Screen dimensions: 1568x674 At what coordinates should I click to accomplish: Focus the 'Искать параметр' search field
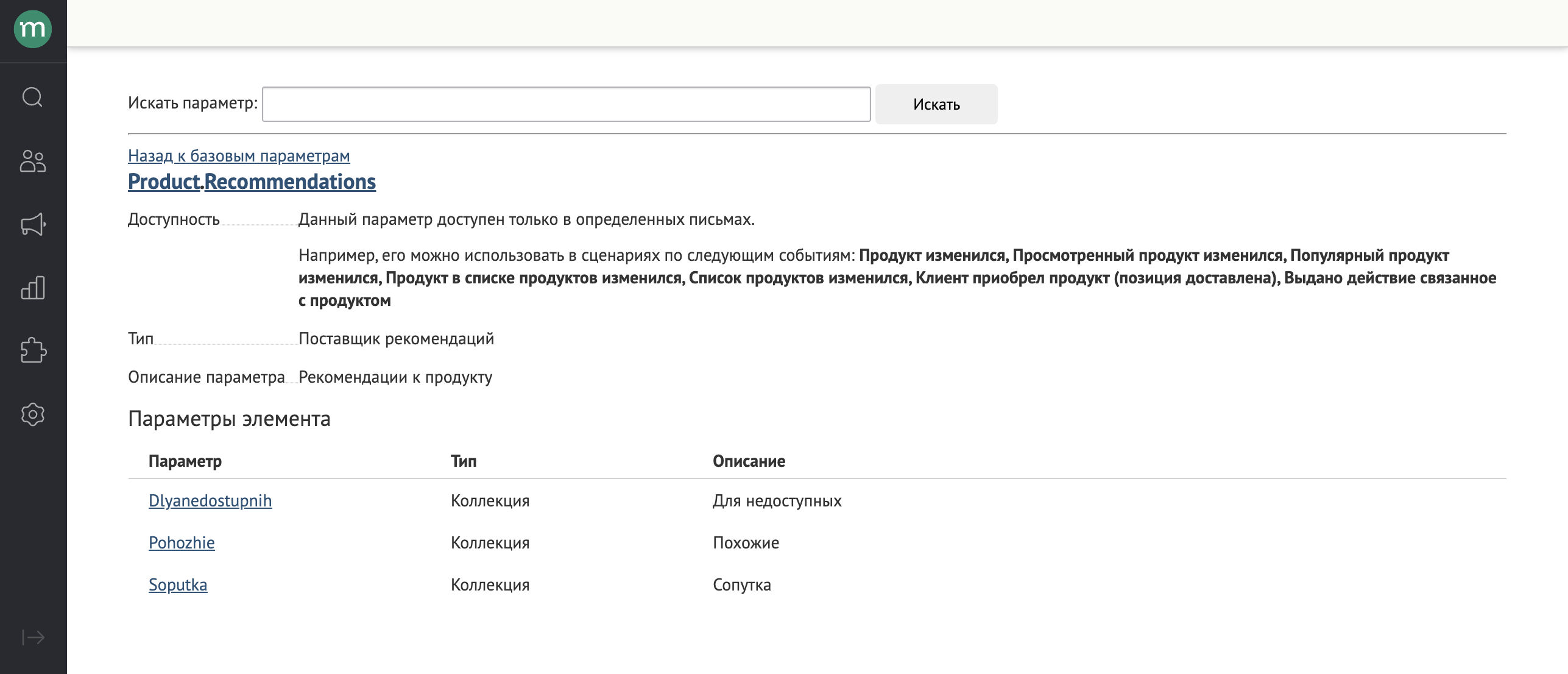pyautogui.click(x=566, y=104)
